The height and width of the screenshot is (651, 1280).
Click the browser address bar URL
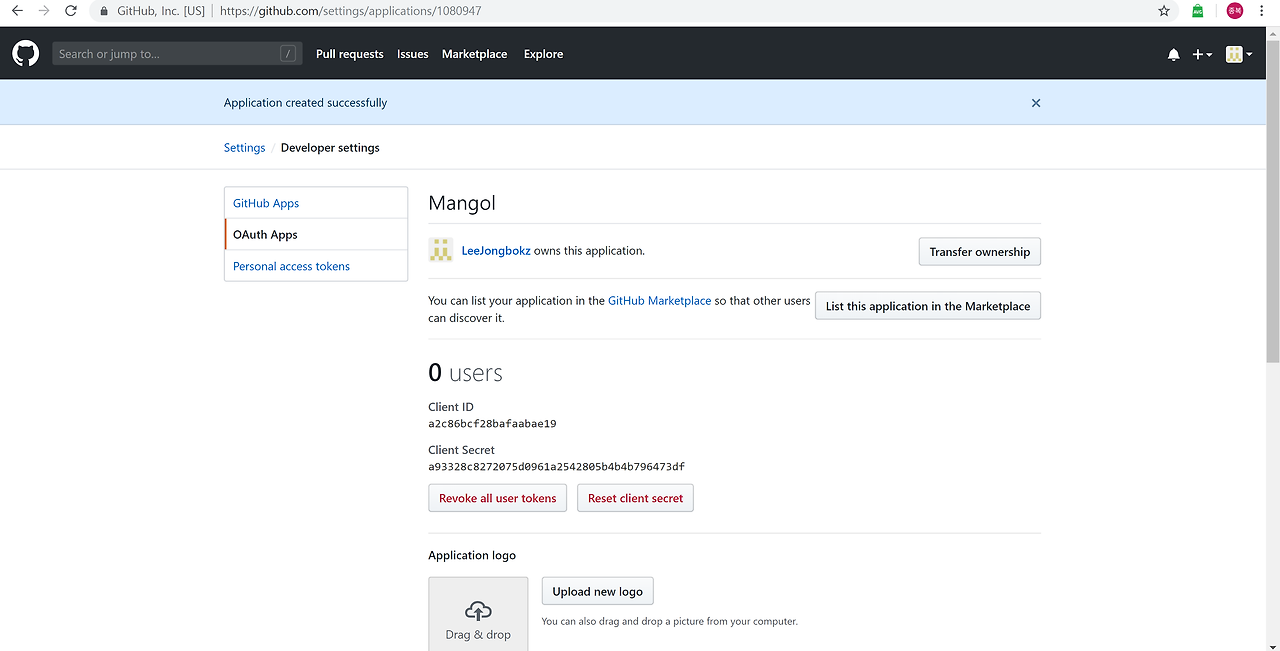tap(350, 11)
